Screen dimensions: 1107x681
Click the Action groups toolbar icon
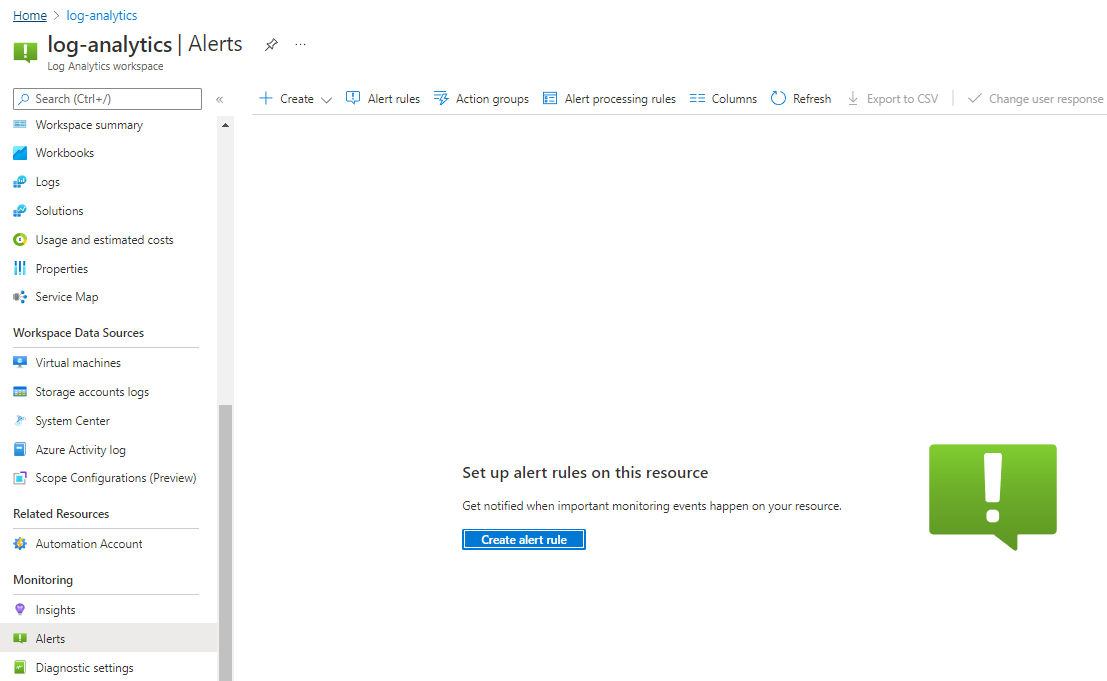point(441,98)
